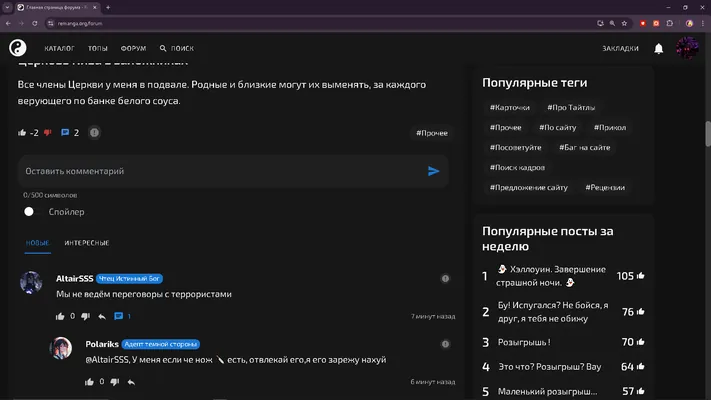Report AltairSSS's comment
Screen dimensions: 711x400
445,278
